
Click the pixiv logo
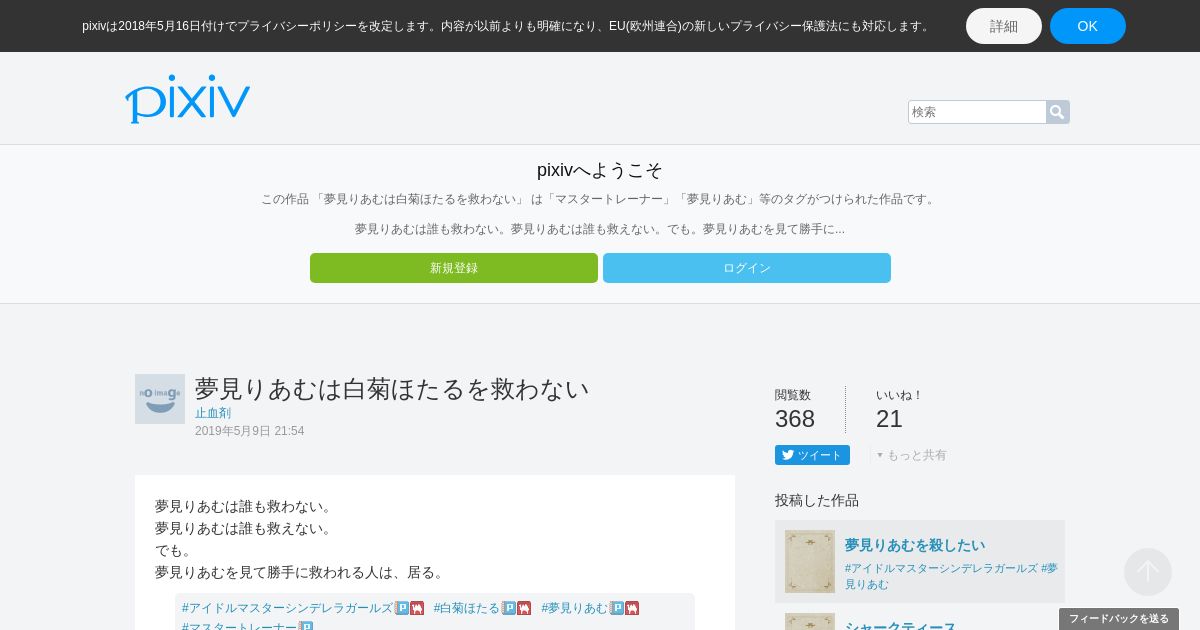187,98
